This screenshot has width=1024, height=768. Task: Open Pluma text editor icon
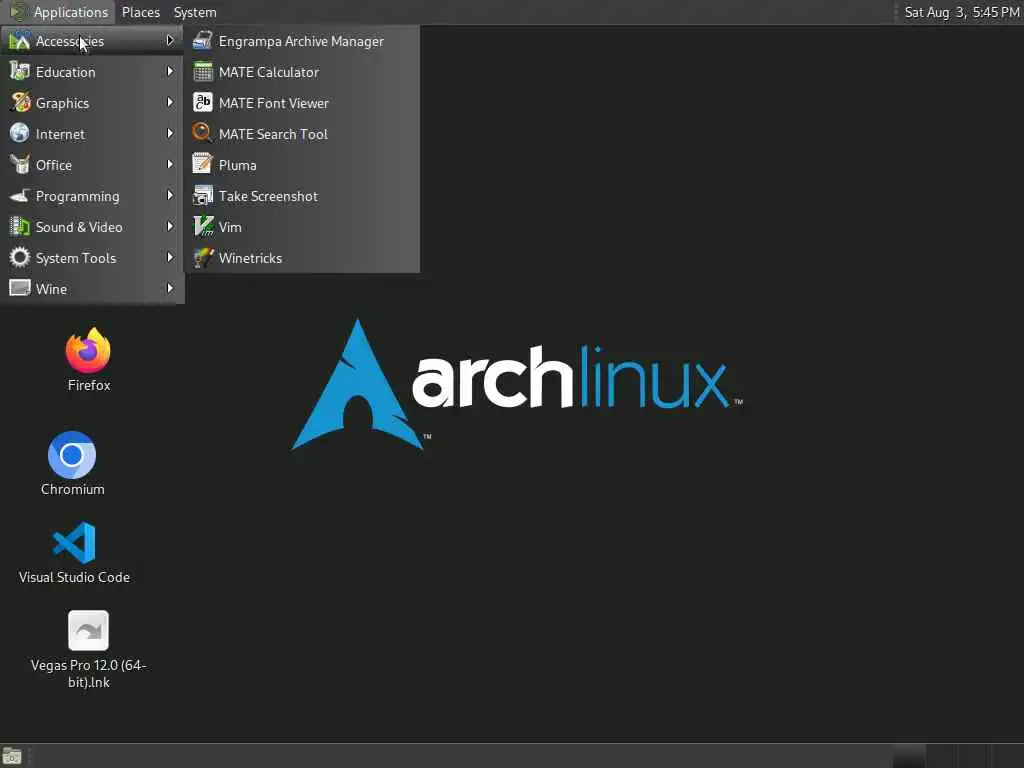tap(202, 165)
